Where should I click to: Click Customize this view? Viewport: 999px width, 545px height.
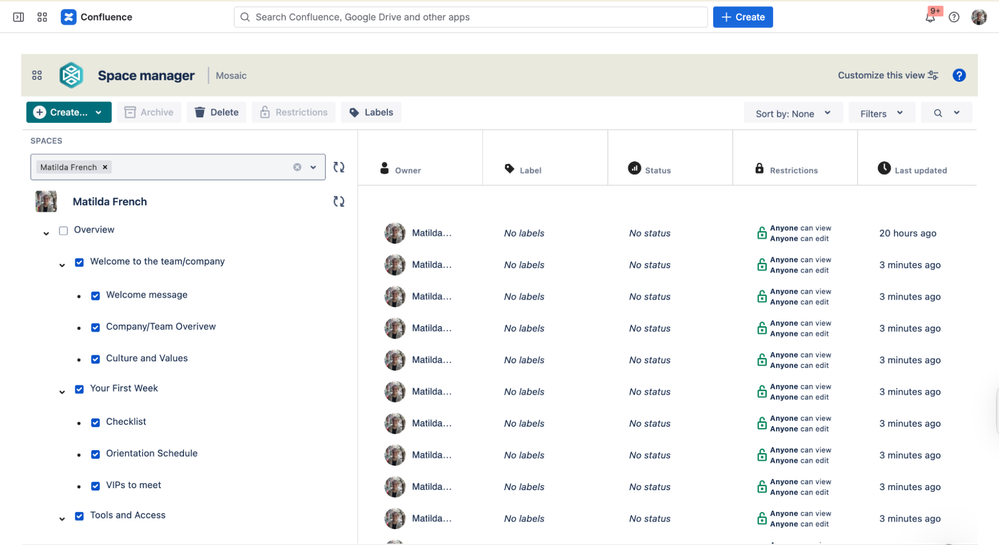[x=888, y=75]
